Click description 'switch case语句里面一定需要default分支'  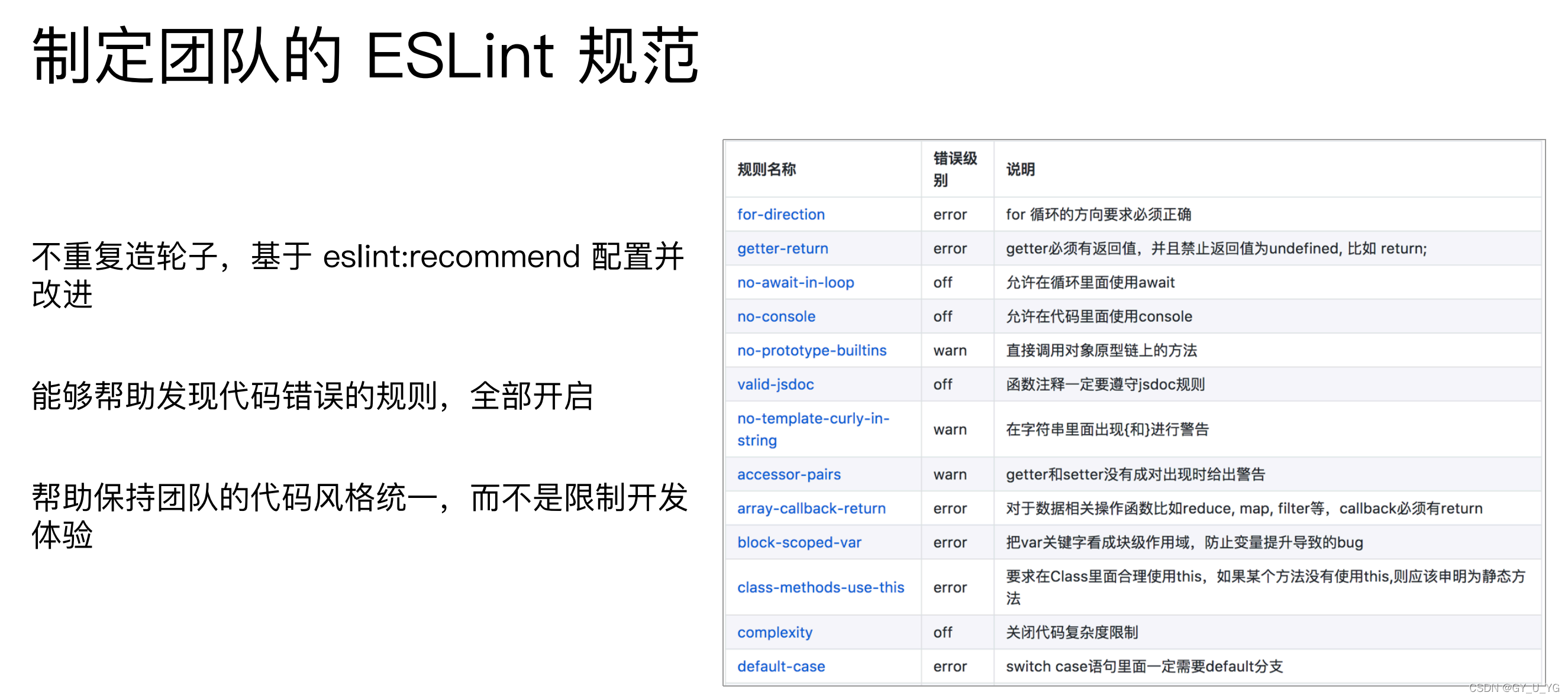(1144, 666)
